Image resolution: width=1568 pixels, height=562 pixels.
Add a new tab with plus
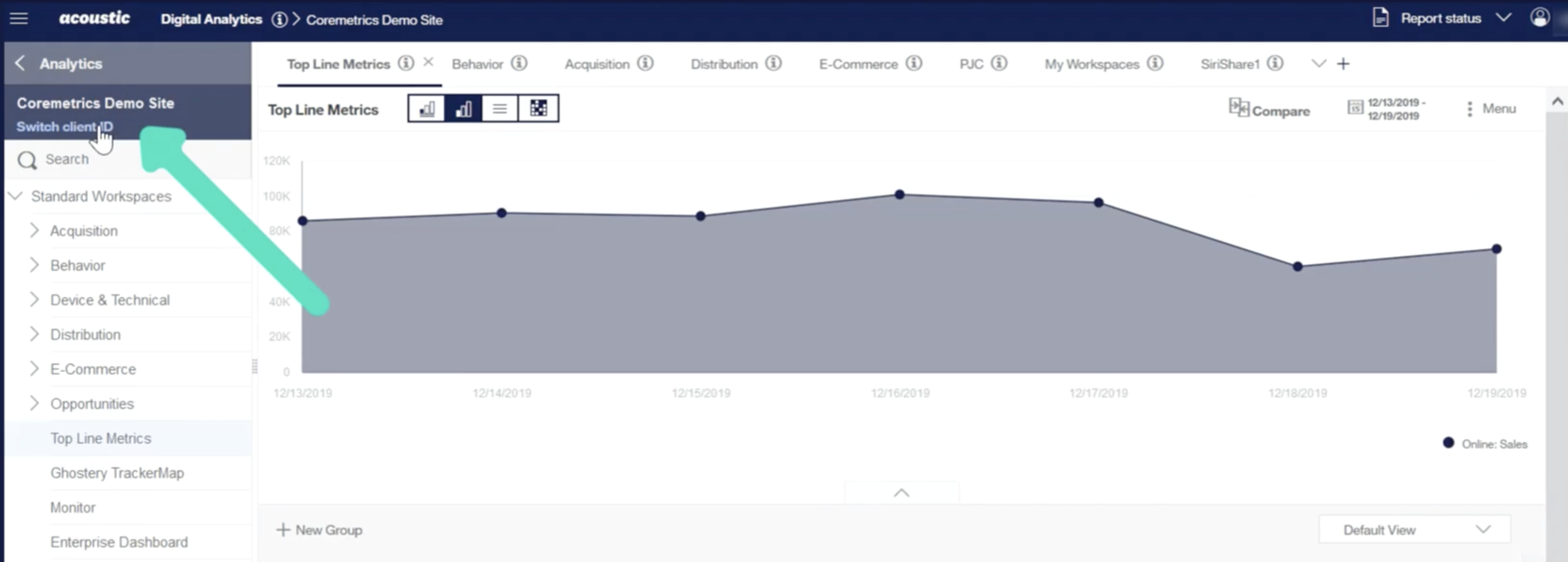coord(1343,63)
